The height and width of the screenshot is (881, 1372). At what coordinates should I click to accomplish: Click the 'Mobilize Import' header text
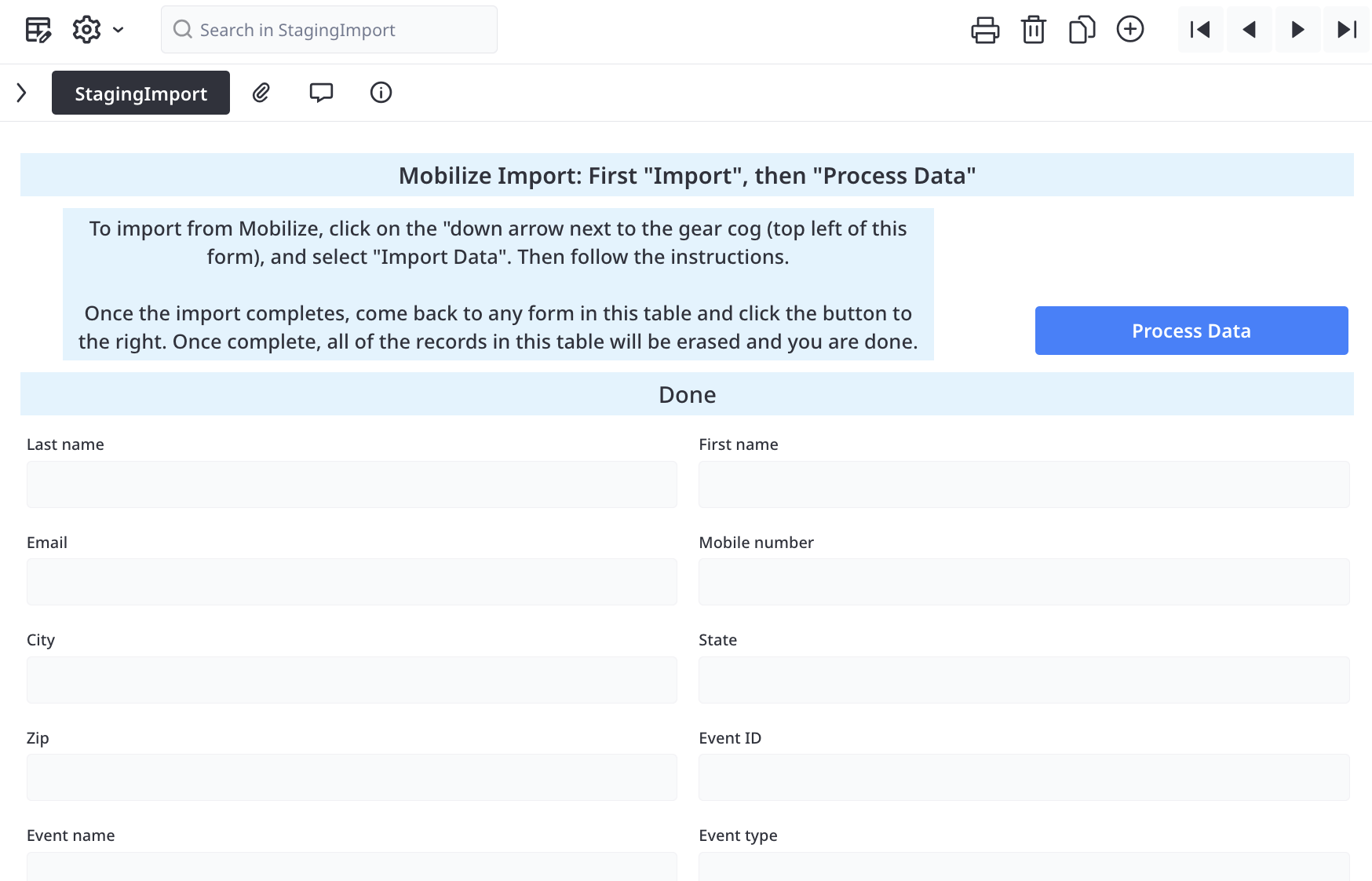[687, 175]
